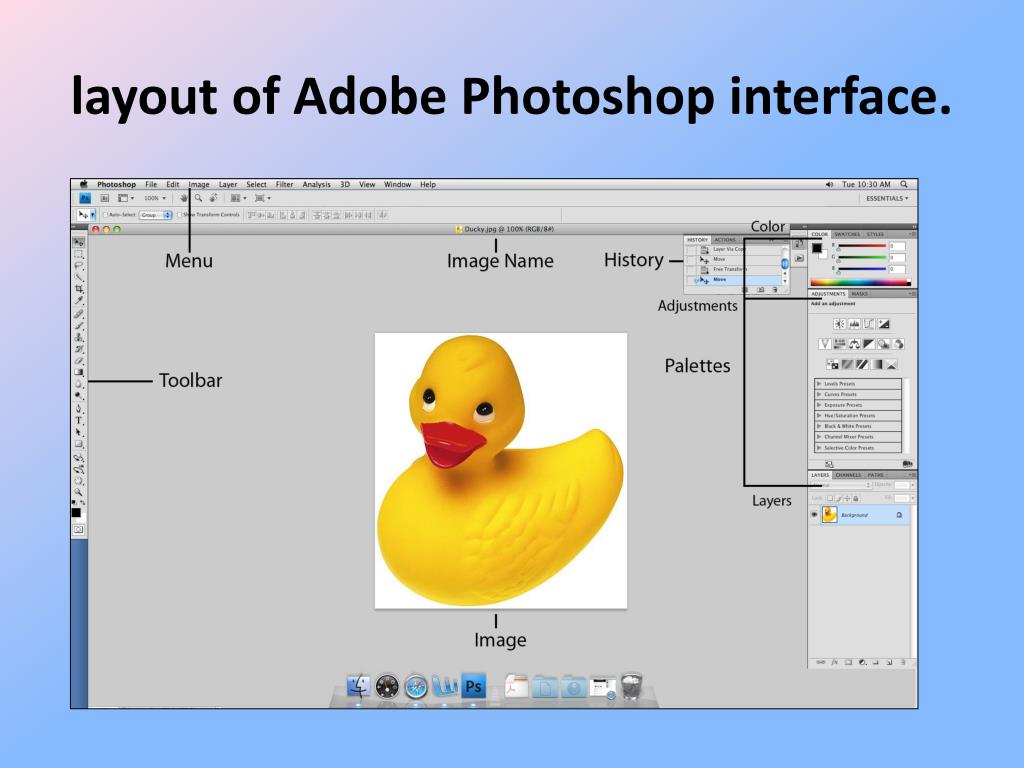Select the Clone Stamp tool
Image resolution: width=1024 pixels, height=768 pixels.
click(79, 336)
